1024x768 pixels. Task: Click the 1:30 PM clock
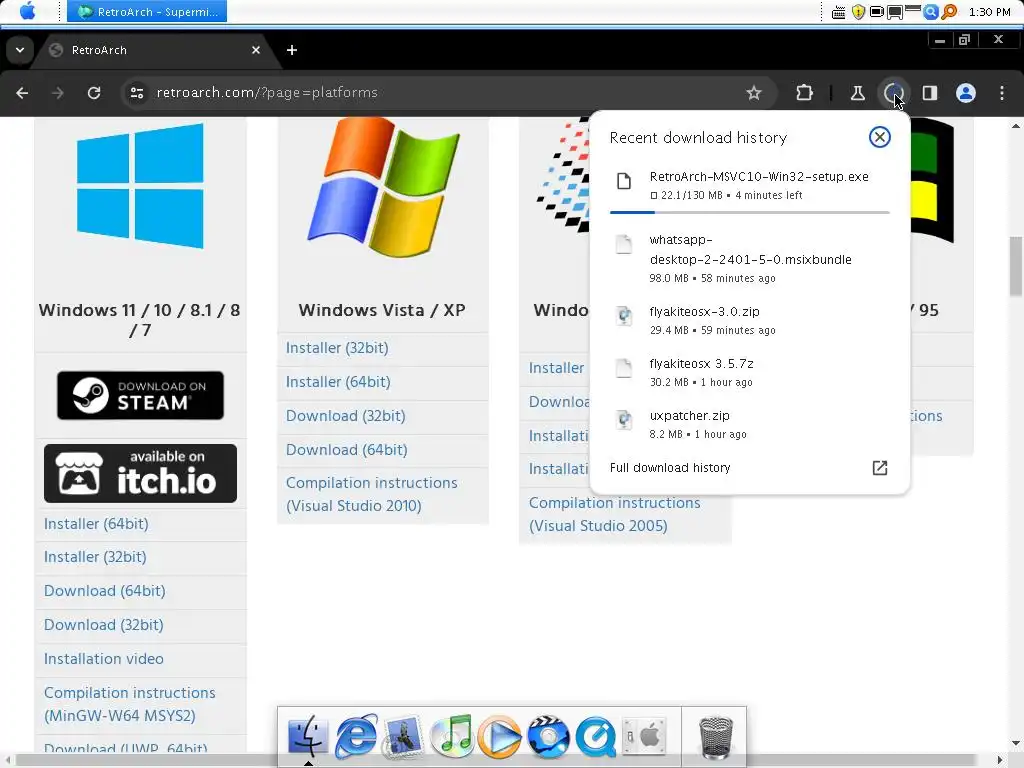(989, 12)
